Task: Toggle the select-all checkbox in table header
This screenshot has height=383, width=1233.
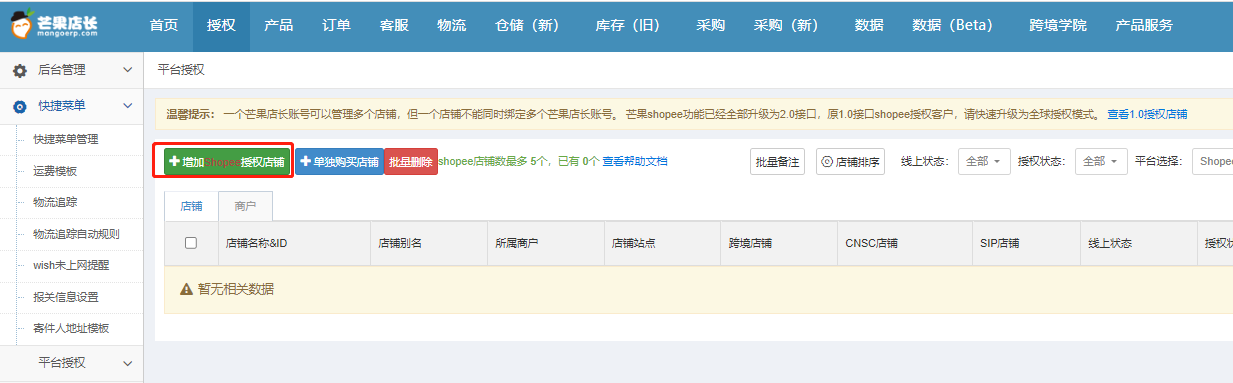Action: pos(191,243)
